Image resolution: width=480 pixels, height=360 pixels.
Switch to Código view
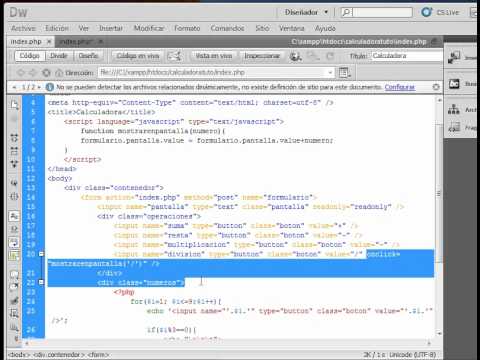pyautogui.click(x=29, y=56)
